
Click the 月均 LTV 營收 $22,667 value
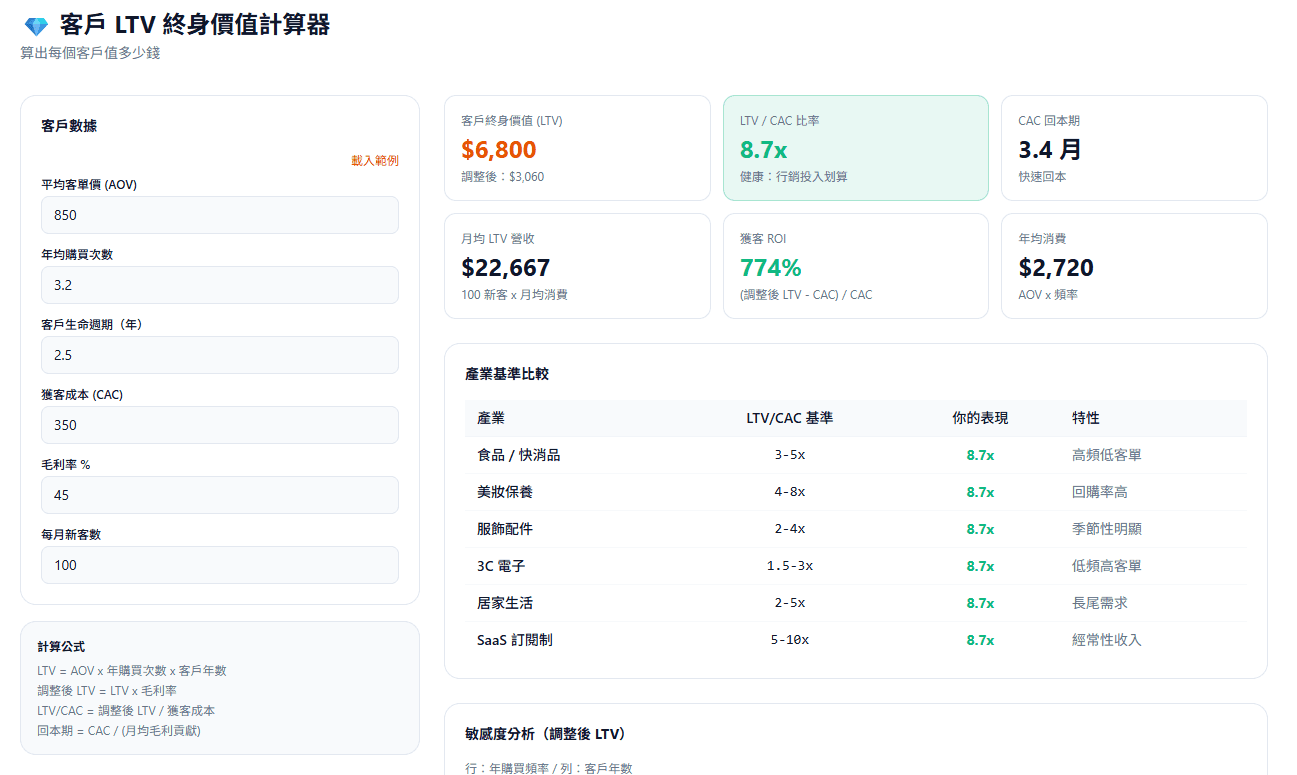506,268
